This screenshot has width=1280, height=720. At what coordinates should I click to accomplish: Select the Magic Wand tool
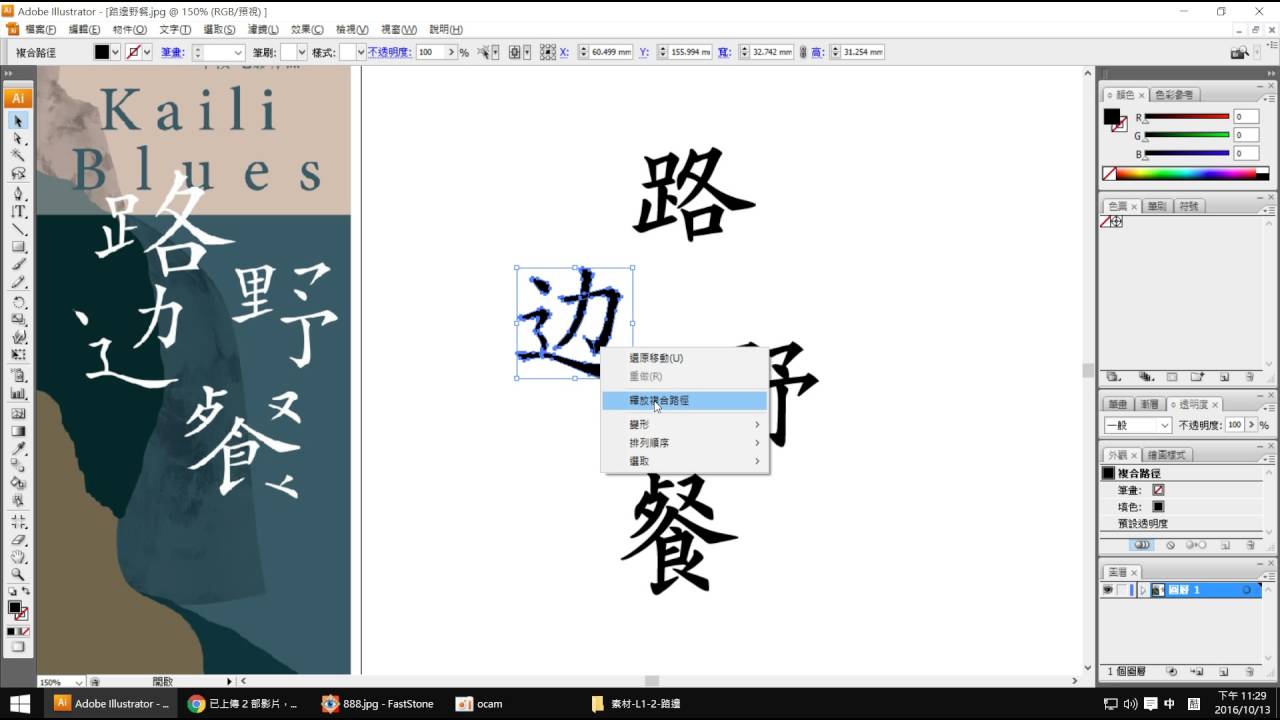[x=18, y=157]
